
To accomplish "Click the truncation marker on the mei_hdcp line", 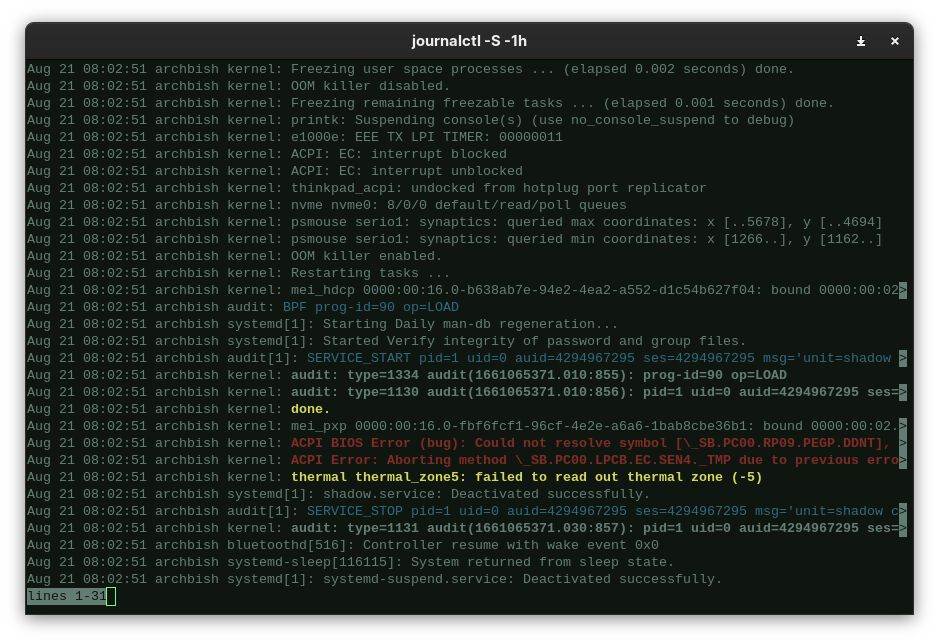I will [903, 290].
